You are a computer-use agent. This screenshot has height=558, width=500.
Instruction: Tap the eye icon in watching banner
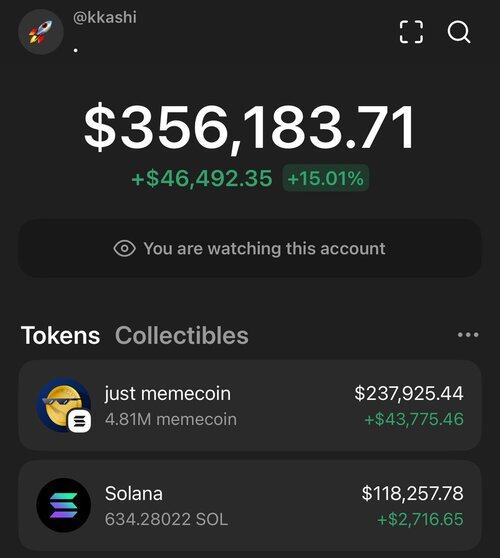(124, 248)
